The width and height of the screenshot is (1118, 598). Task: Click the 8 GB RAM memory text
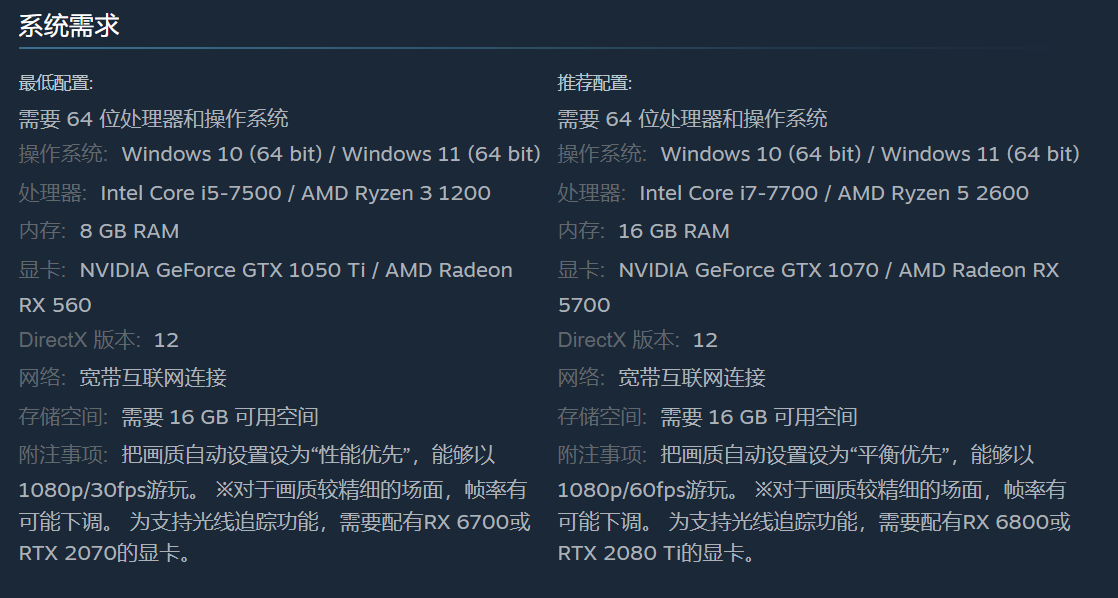[129, 231]
